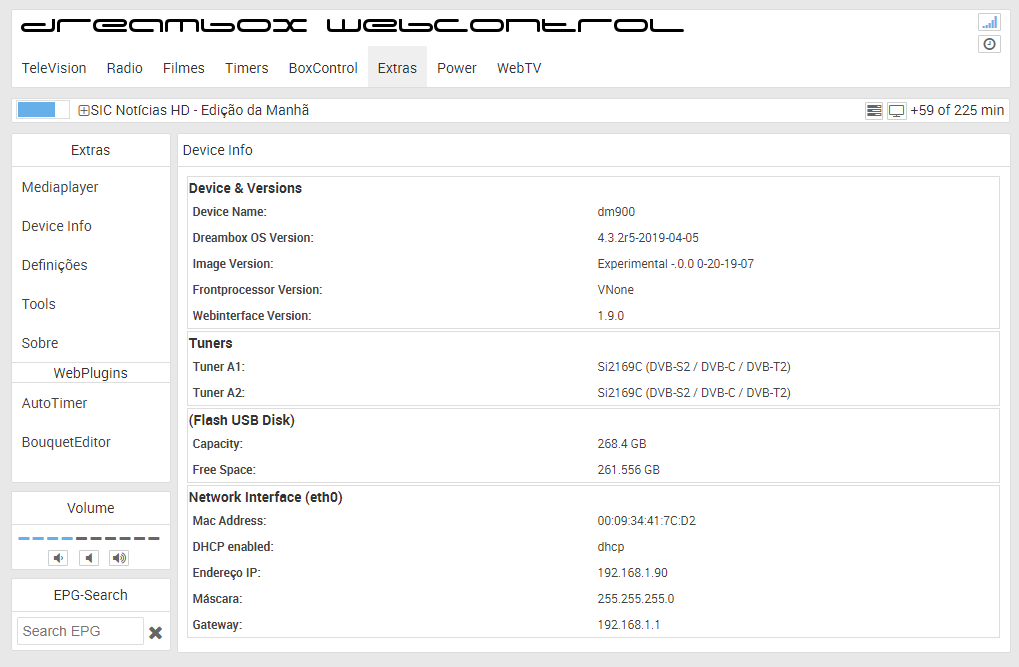Click the DHCP enabled value 'dhcp'
1019x667 pixels.
click(x=611, y=547)
